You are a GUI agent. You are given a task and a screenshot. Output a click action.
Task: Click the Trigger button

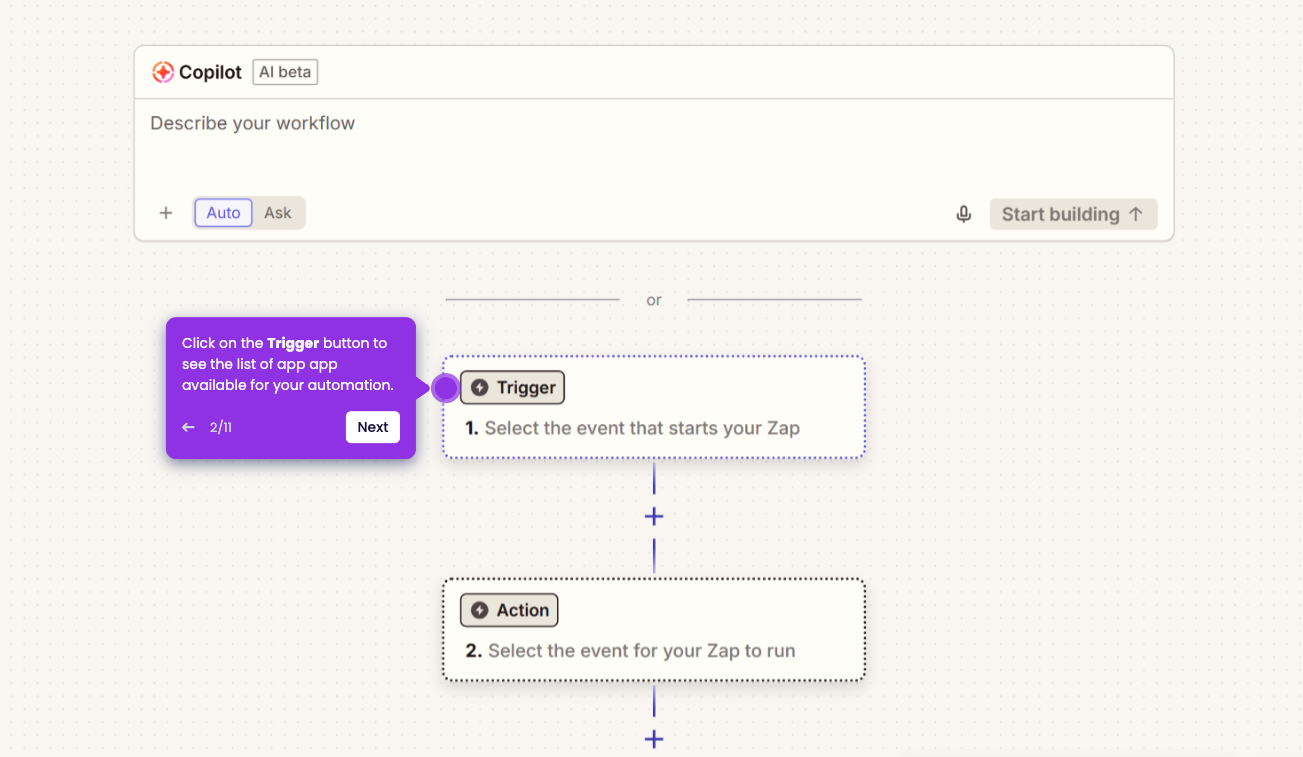pyautogui.click(x=512, y=387)
